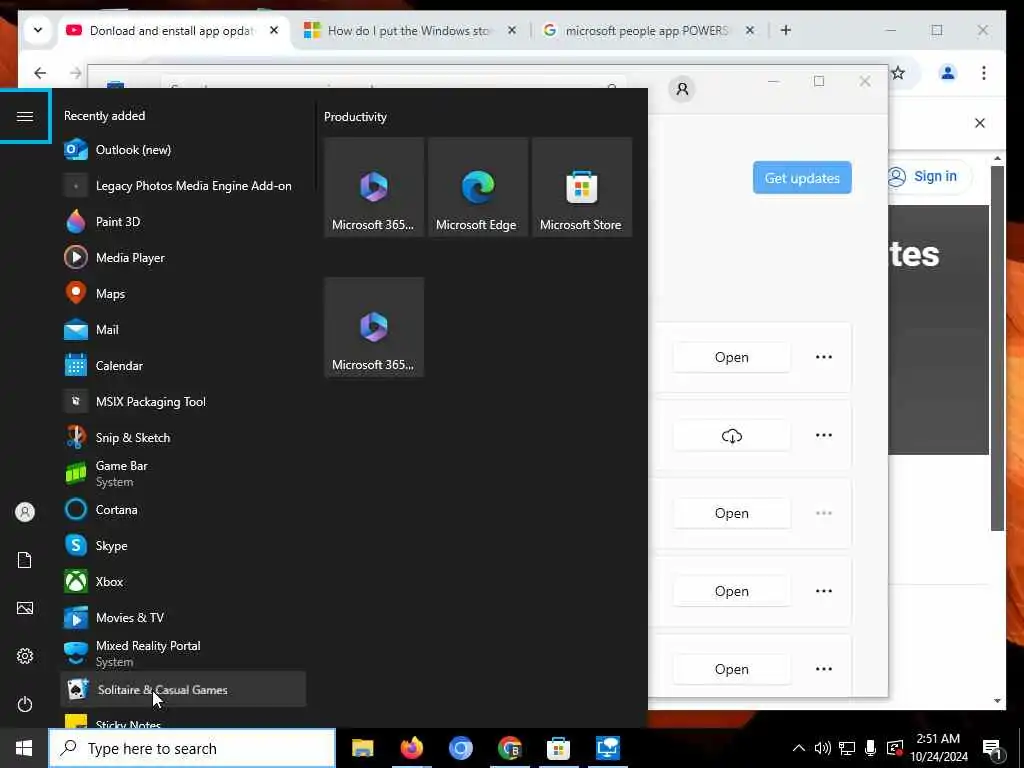Open the notification center
Viewport: 1024px width, 768px height.
coord(993,748)
